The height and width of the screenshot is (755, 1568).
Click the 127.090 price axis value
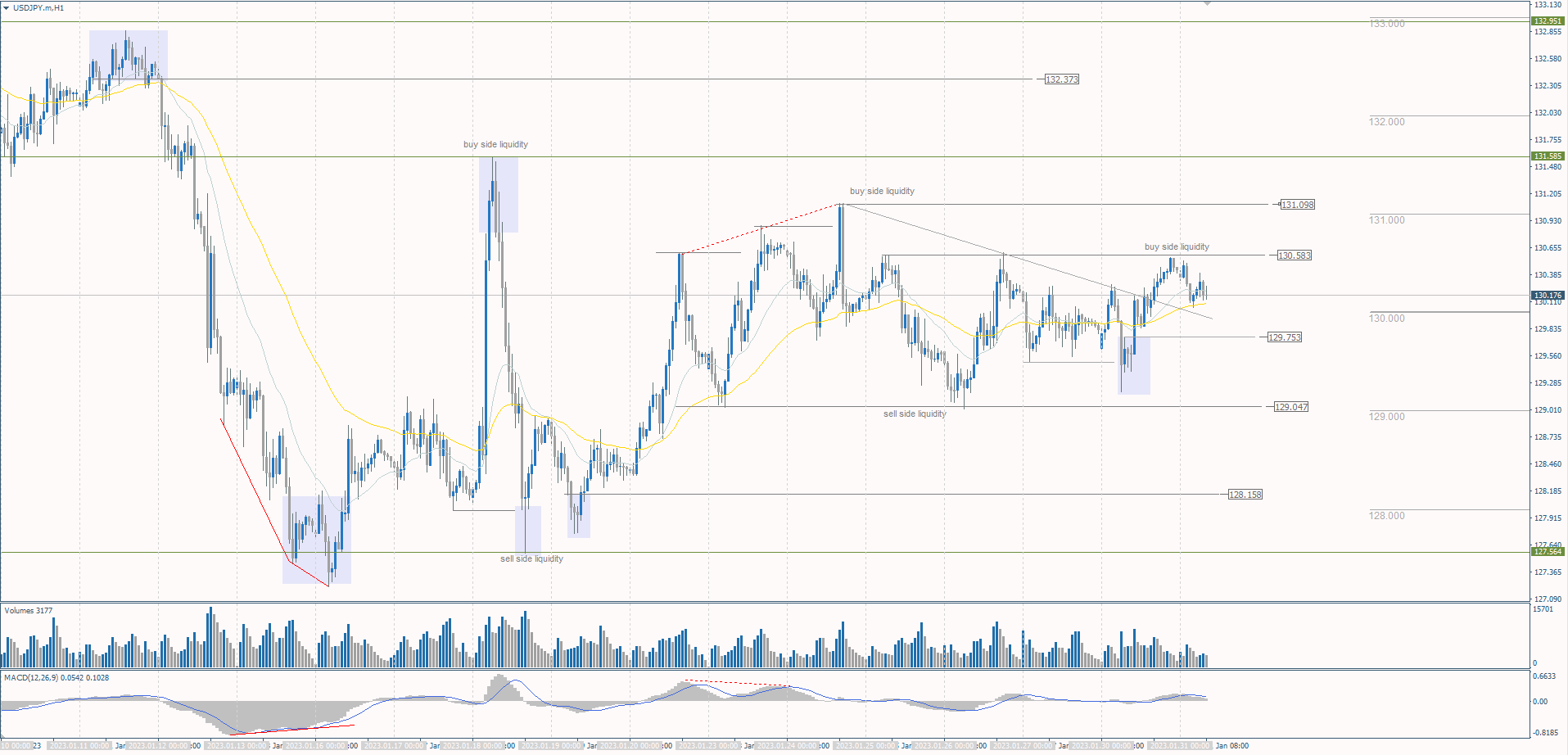tap(1548, 599)
